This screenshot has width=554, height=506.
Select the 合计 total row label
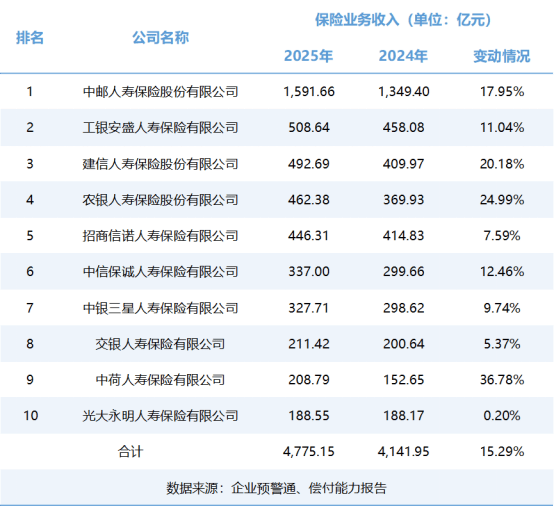coord(130,452)
